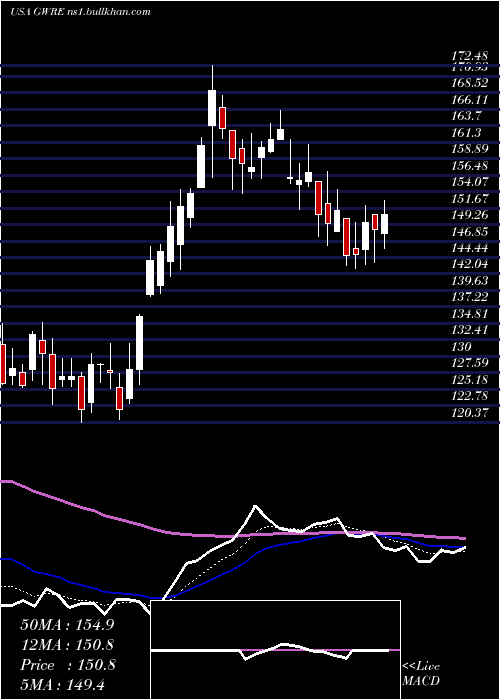
Task: Click the USA GWRE ns1.bullkhan.com header text
Action: coord(81,12)
